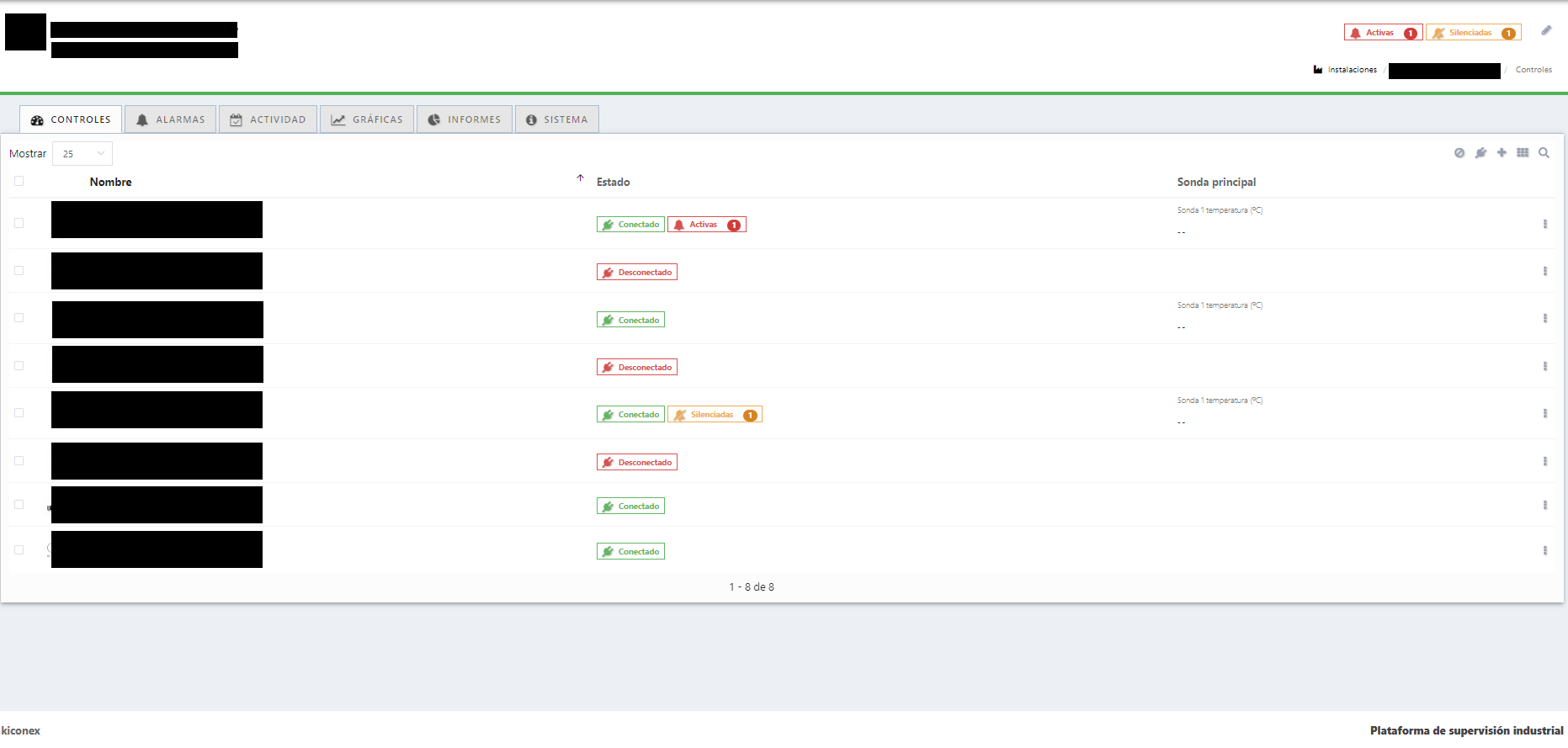This screenshot has width=1568, height=748.
Task: Click the plug icon in table toolbar
Action: pyautogui.click(x=1480, y=153)
